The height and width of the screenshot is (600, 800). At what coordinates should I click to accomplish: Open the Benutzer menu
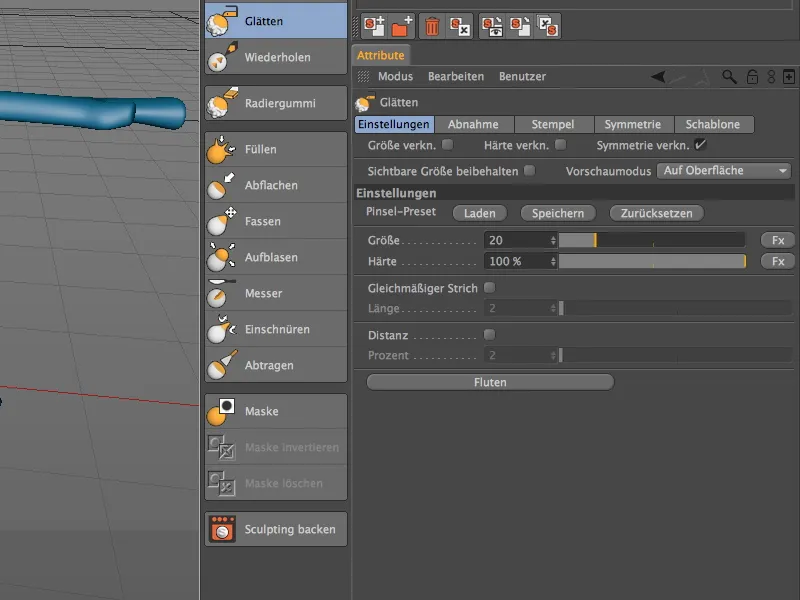[x=522, y=77]
